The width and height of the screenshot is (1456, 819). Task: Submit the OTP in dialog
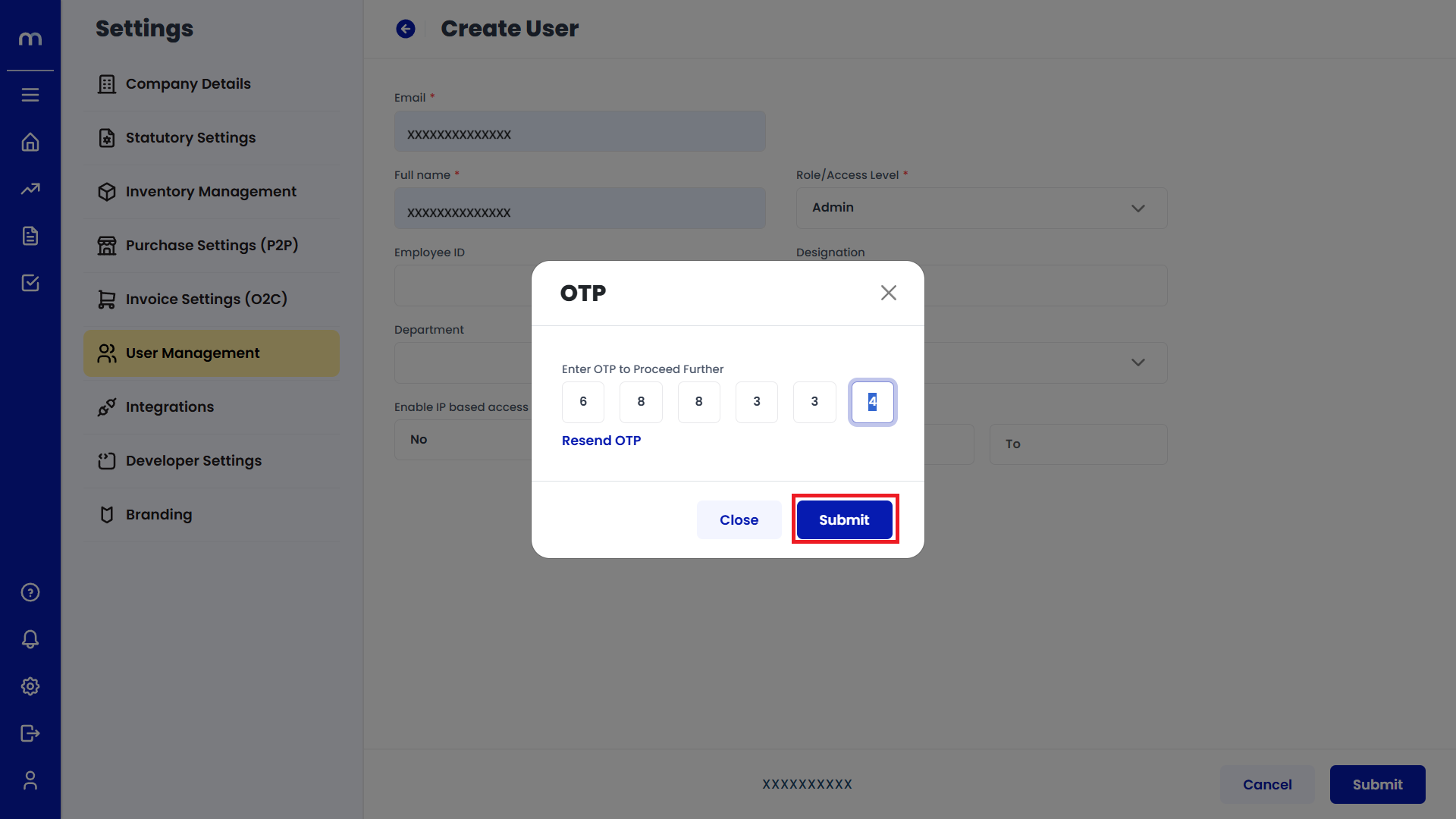point(844,519)
